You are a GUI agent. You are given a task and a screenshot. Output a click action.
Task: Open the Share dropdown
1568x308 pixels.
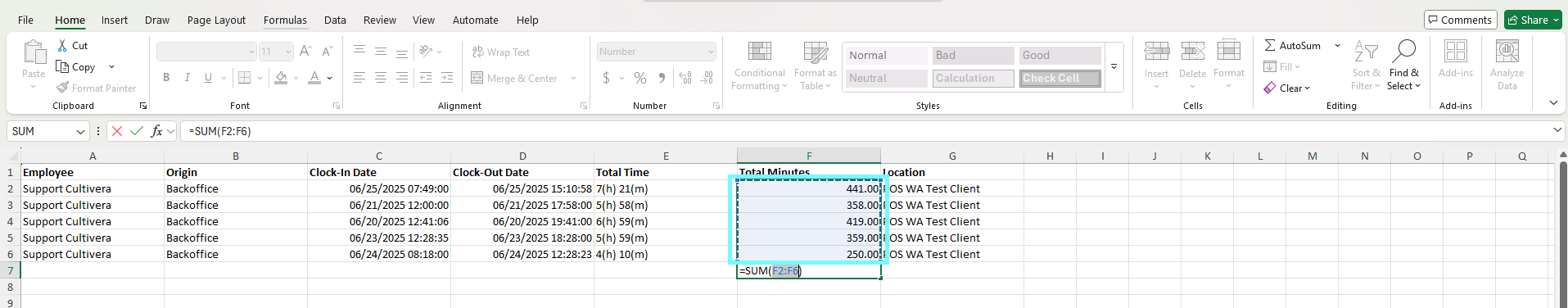point(1534,20)
